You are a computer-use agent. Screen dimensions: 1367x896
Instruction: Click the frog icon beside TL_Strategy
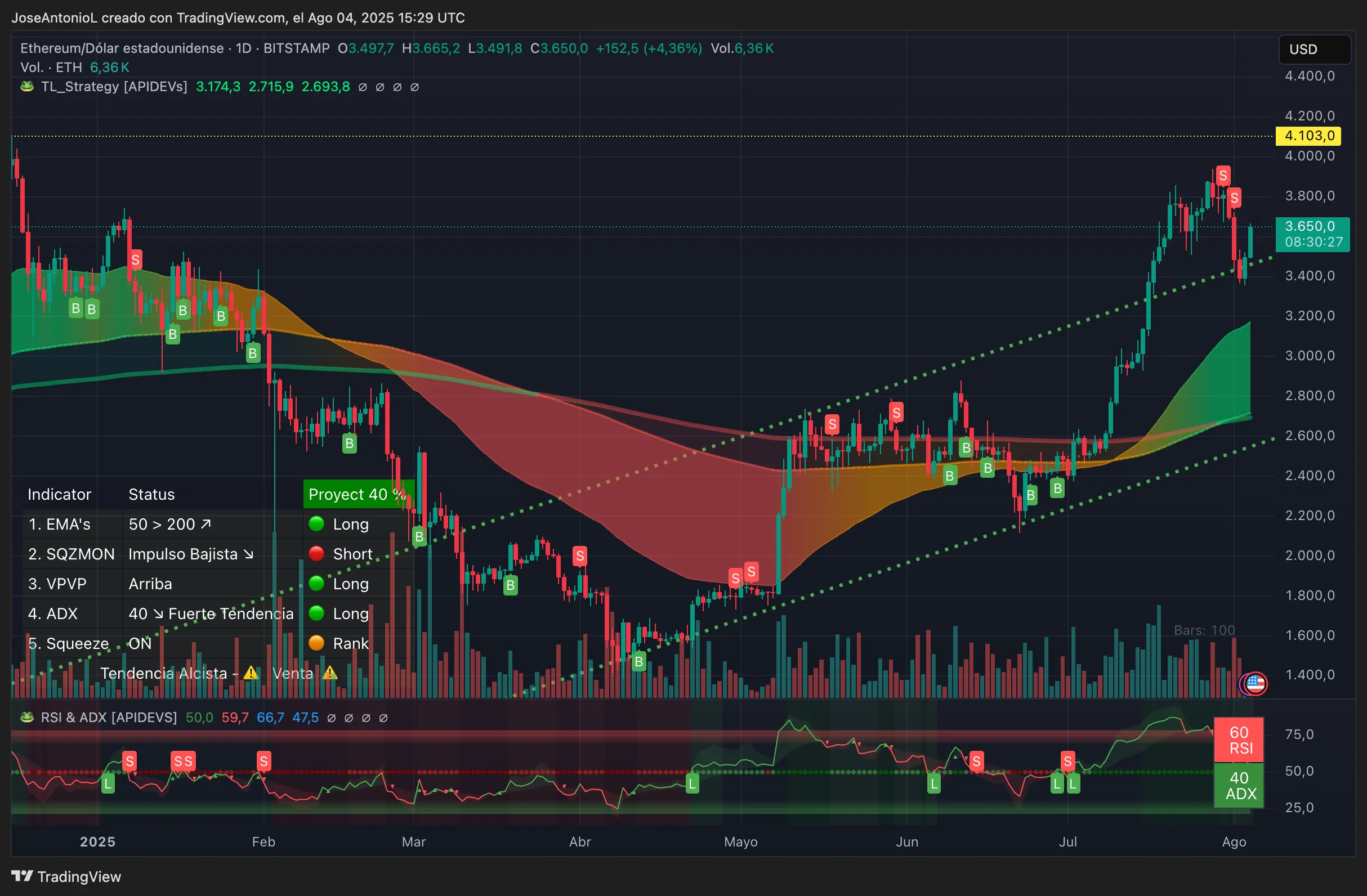click(x=27, y=87)
